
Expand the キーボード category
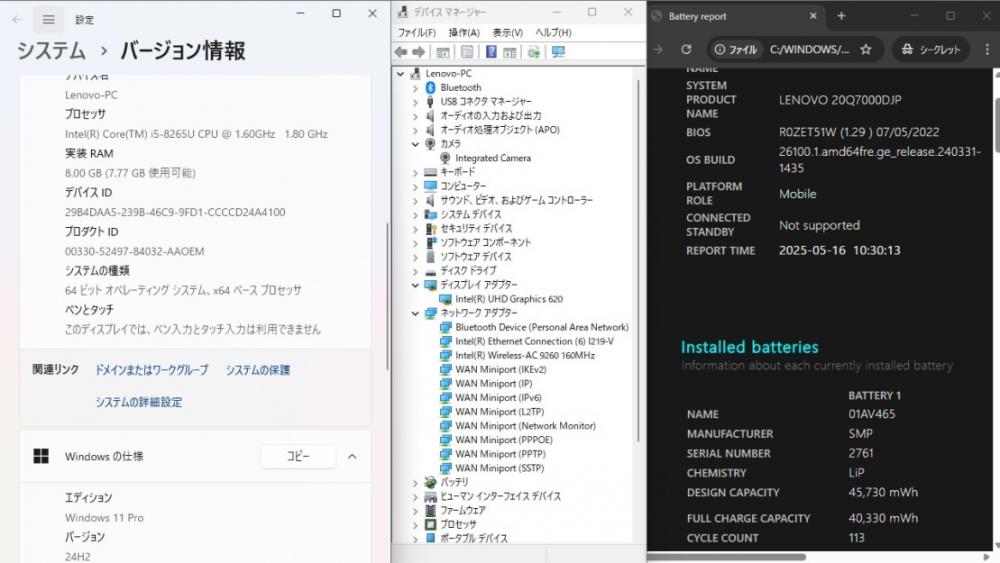[415, 172]
